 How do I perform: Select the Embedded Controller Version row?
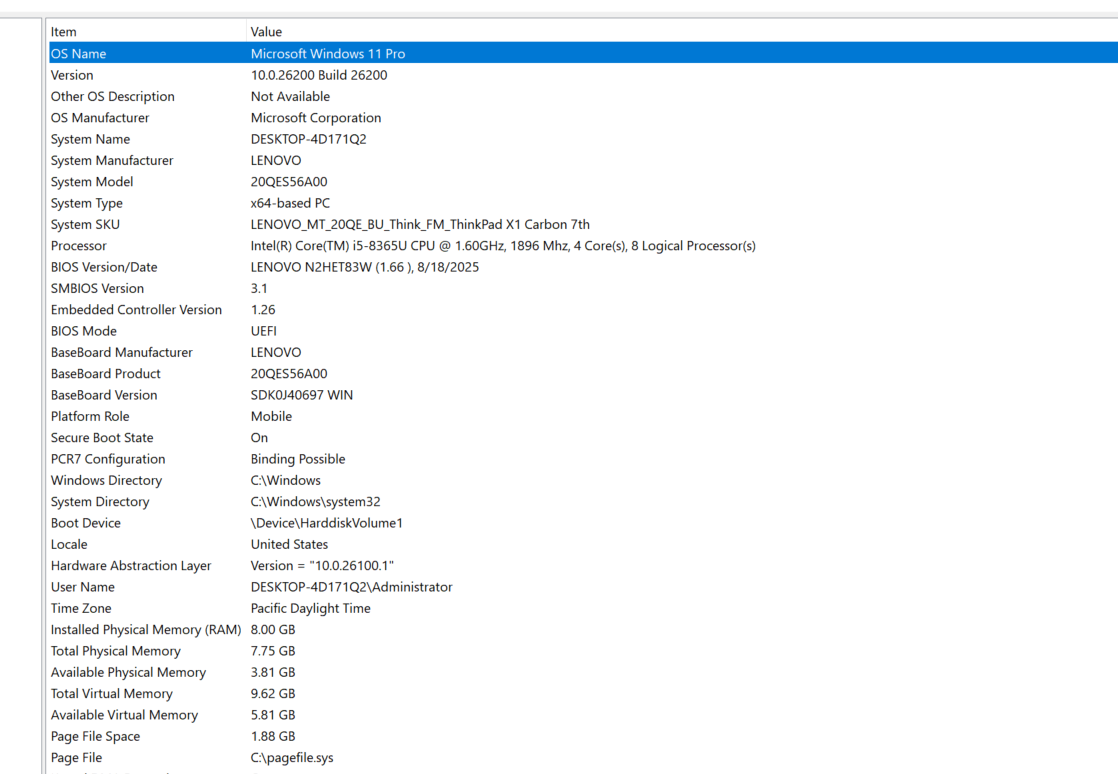click(x=583, y=310)
